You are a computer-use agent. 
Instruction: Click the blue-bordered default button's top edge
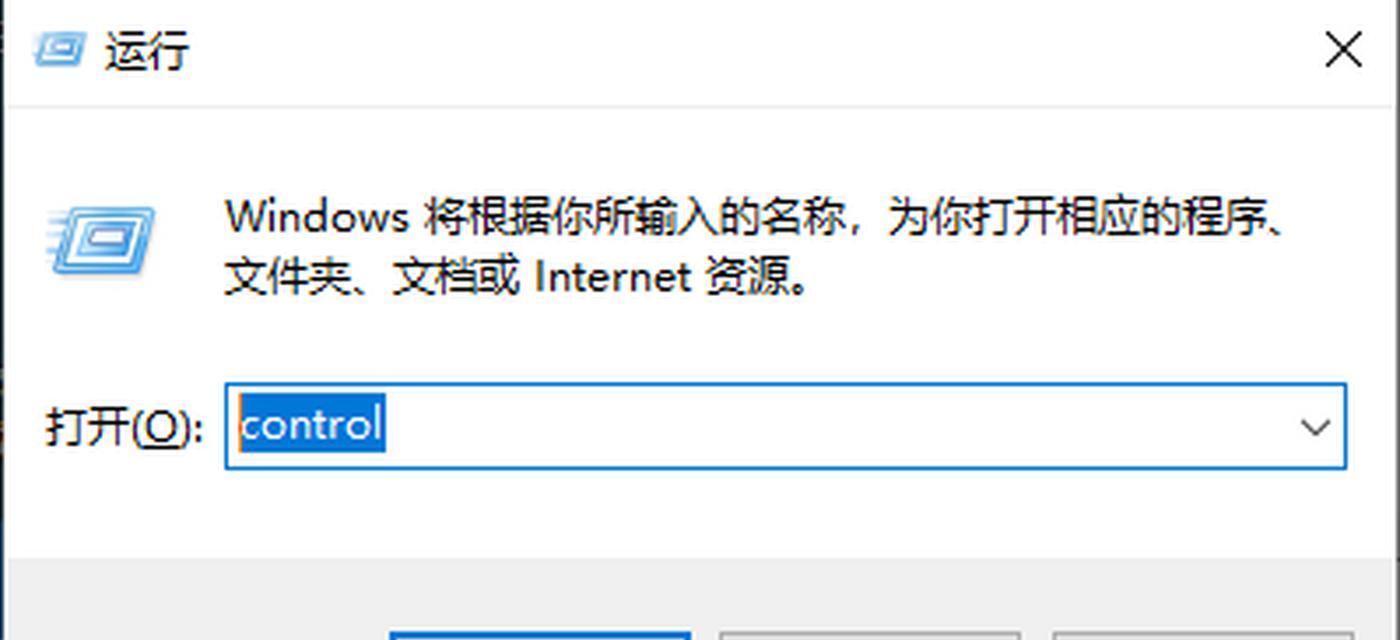point(540,635)
